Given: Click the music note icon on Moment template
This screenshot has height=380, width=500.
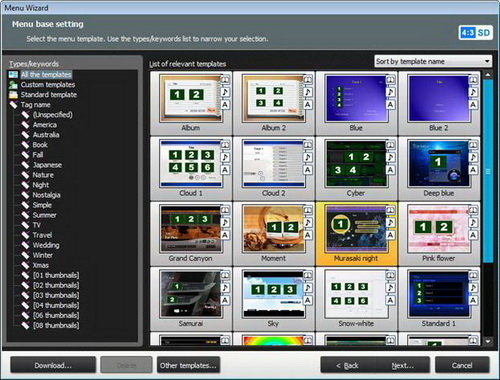Looking at the screenshot, I should [308, 222].
